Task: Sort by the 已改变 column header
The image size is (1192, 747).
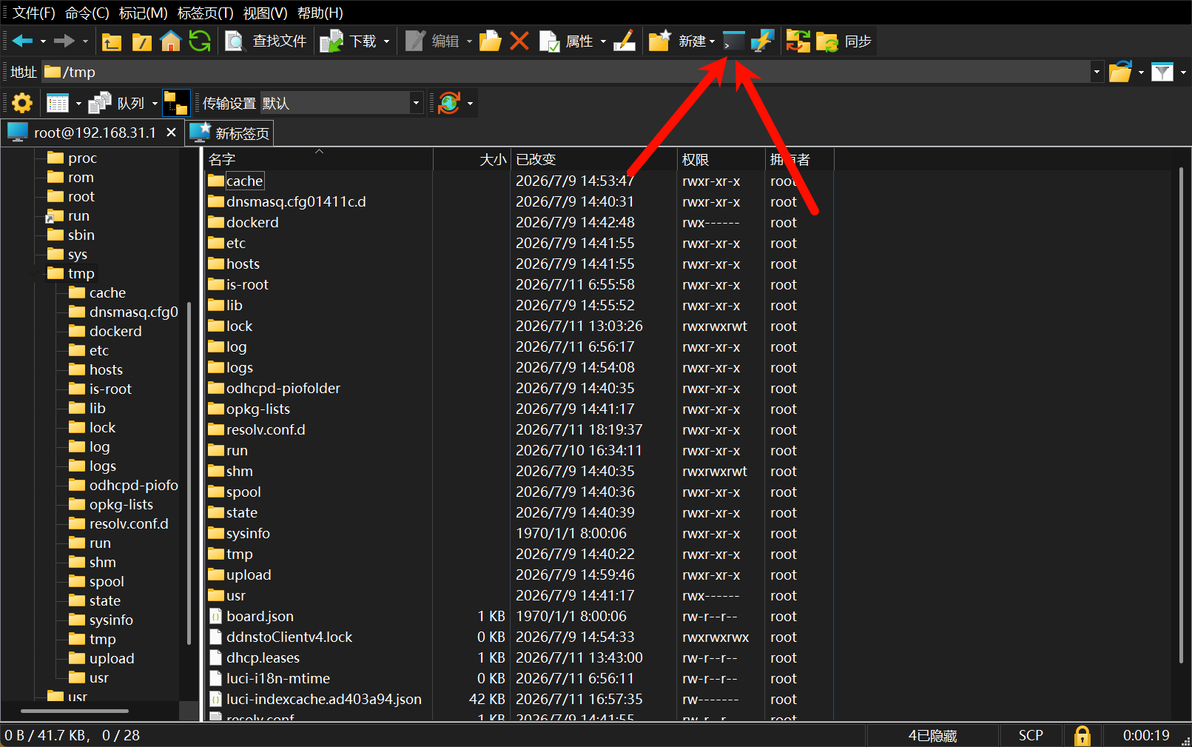Action: (x=594, y=160)
